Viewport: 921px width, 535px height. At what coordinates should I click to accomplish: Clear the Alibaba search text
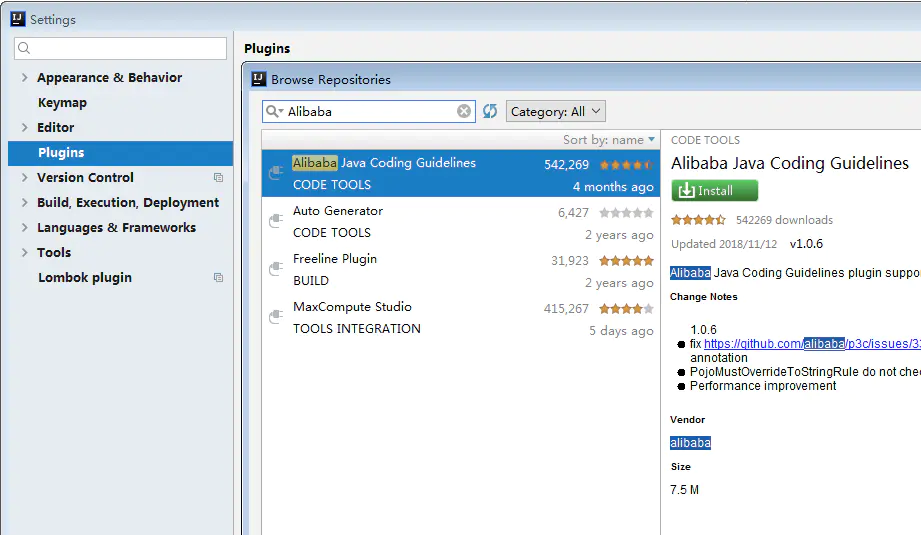tap(464, 111)
